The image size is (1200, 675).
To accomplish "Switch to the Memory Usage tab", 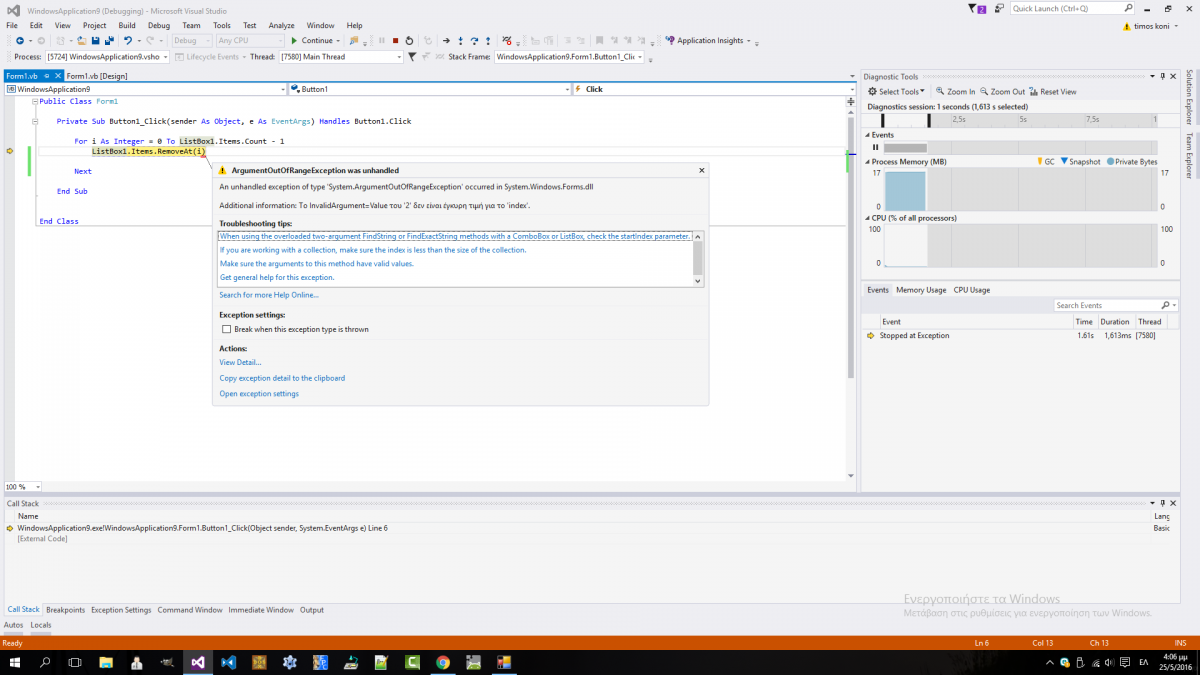I will (921, 290).
